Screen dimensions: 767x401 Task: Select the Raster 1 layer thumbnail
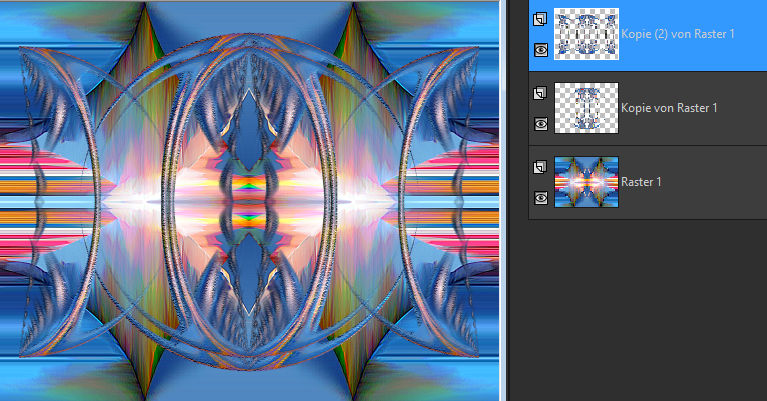586,182
